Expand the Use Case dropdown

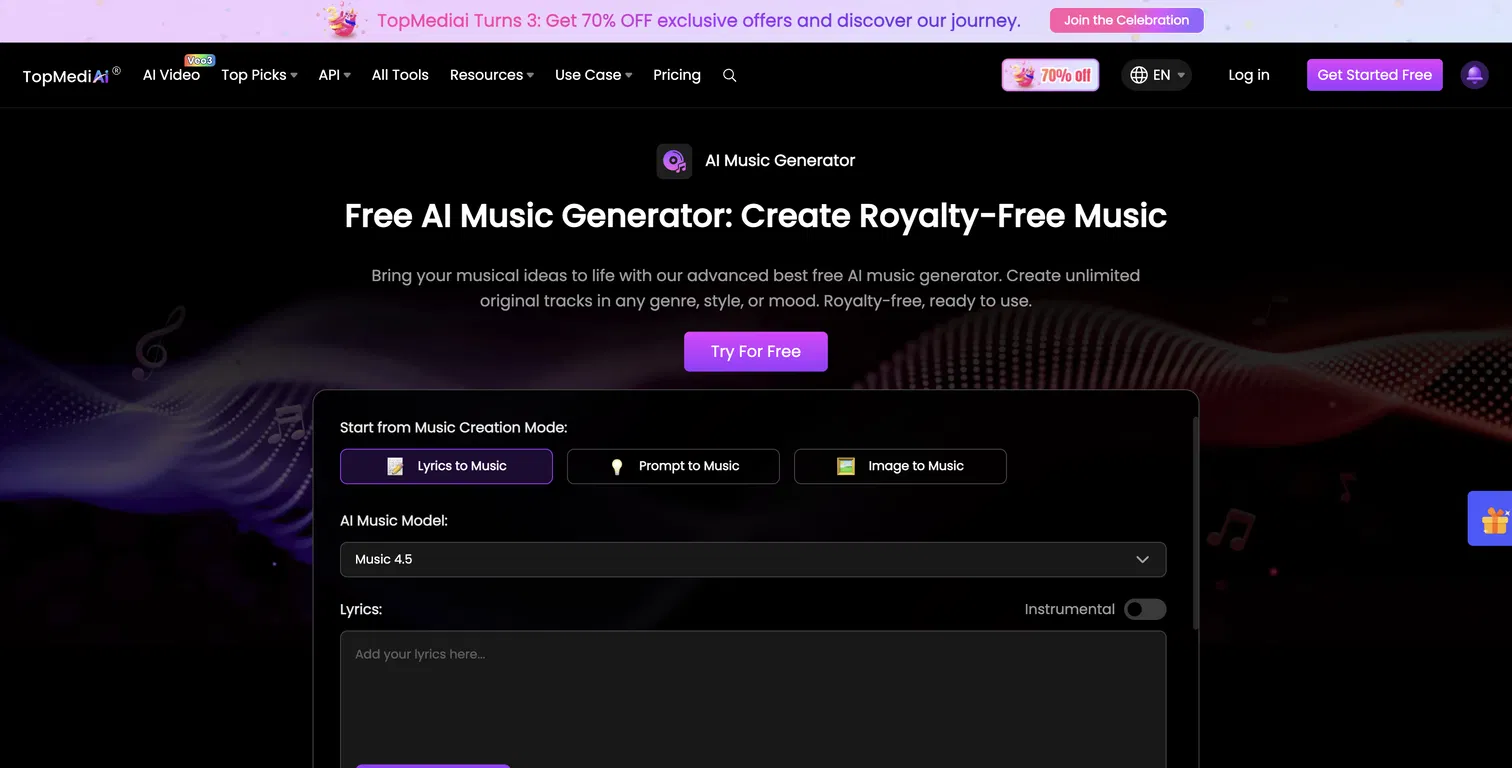click(x=593, y=75)
